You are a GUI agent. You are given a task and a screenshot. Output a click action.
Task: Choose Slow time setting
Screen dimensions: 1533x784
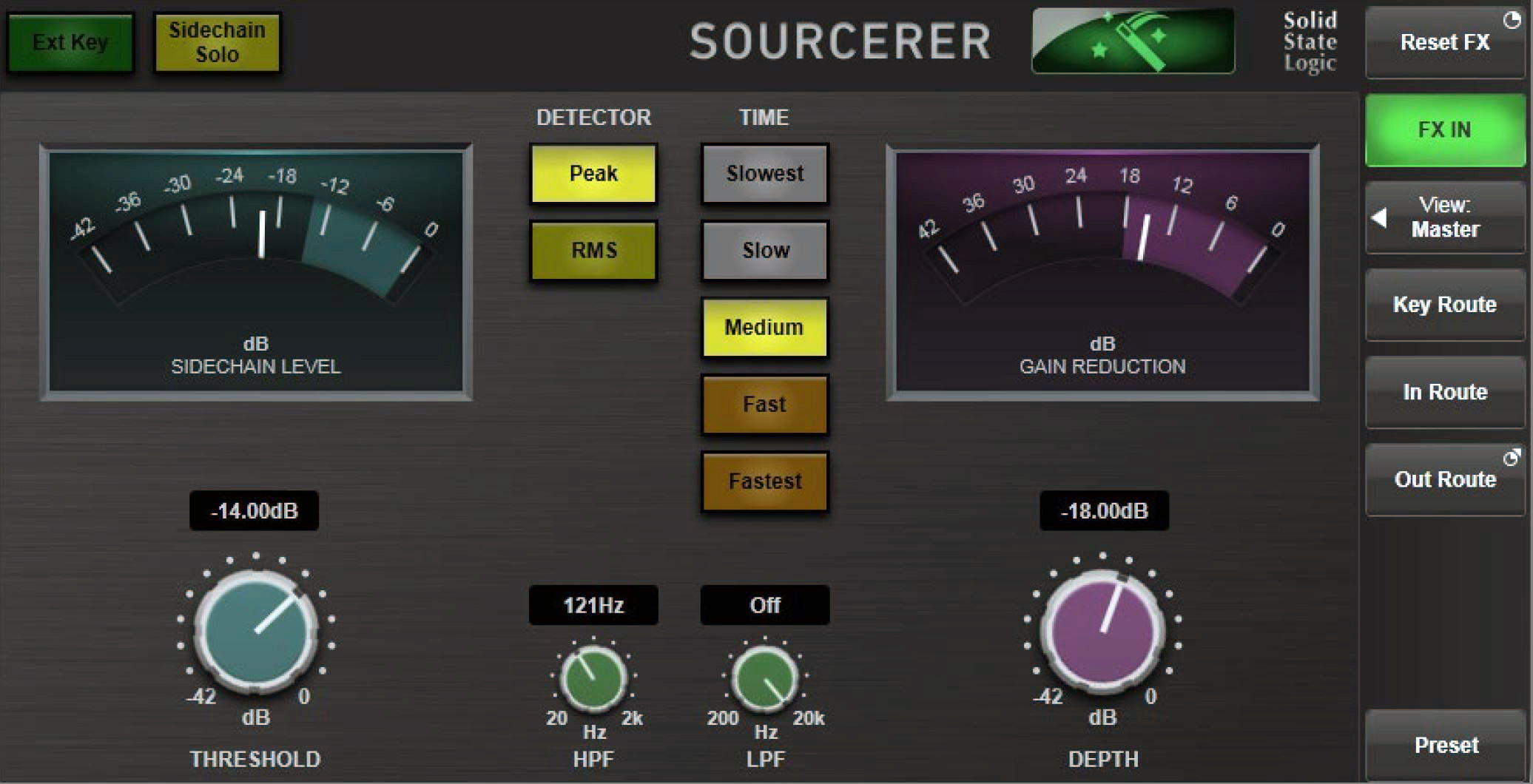coord(764,250)
